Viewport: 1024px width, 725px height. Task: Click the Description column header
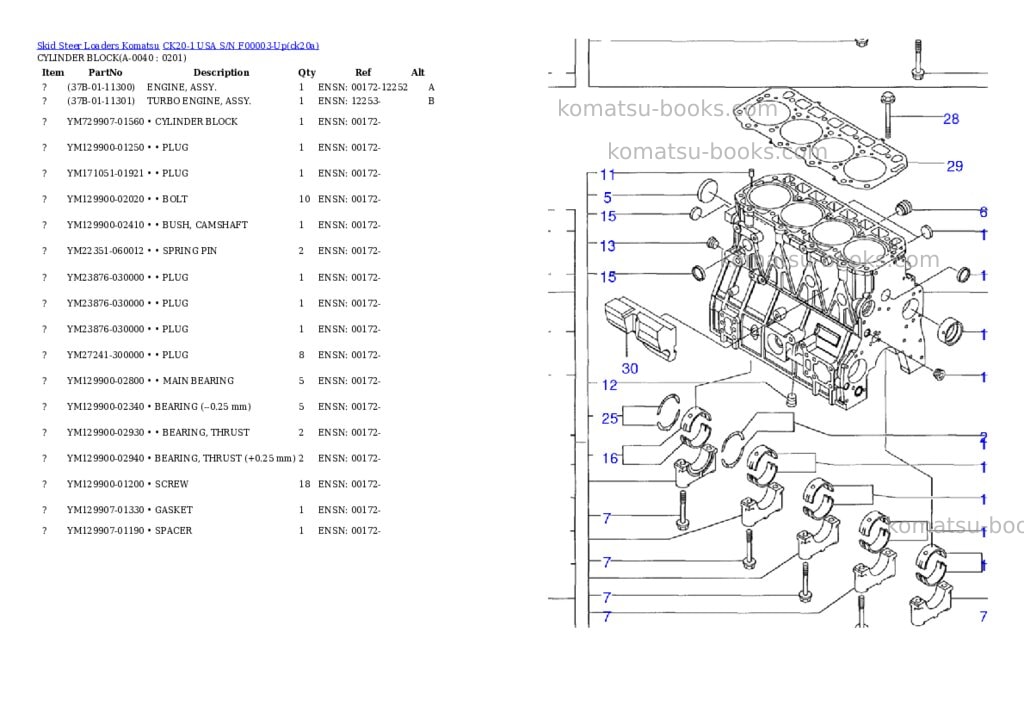pos(221,72)
